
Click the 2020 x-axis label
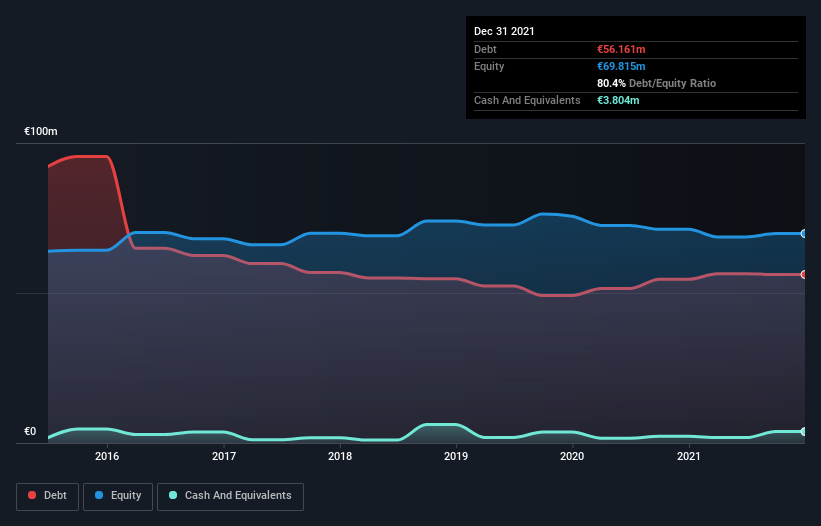click(572, 456)
